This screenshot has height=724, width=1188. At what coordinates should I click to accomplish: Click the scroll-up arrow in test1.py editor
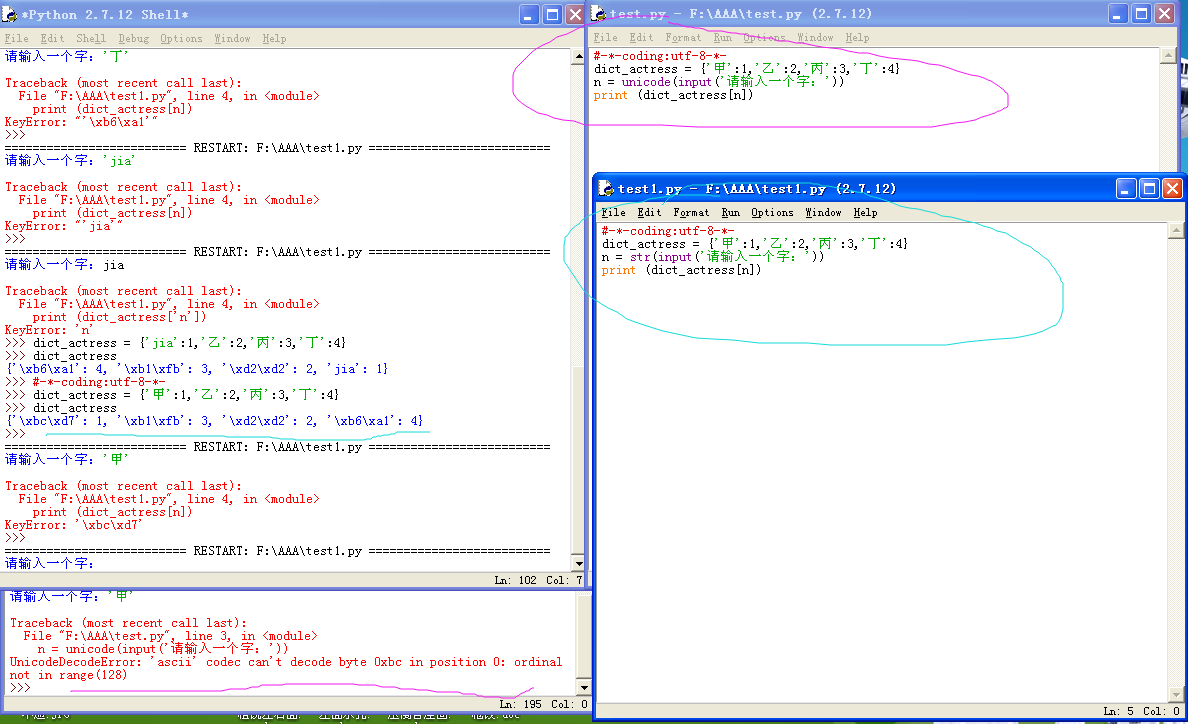click(x=1175, y=230)
